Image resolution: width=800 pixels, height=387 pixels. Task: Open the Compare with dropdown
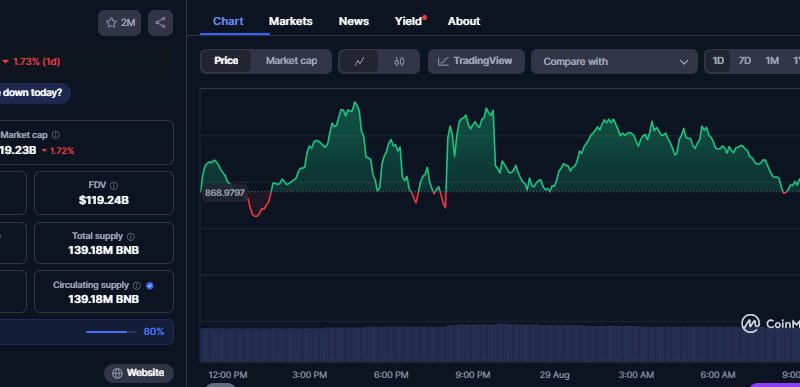click(614, 62)
